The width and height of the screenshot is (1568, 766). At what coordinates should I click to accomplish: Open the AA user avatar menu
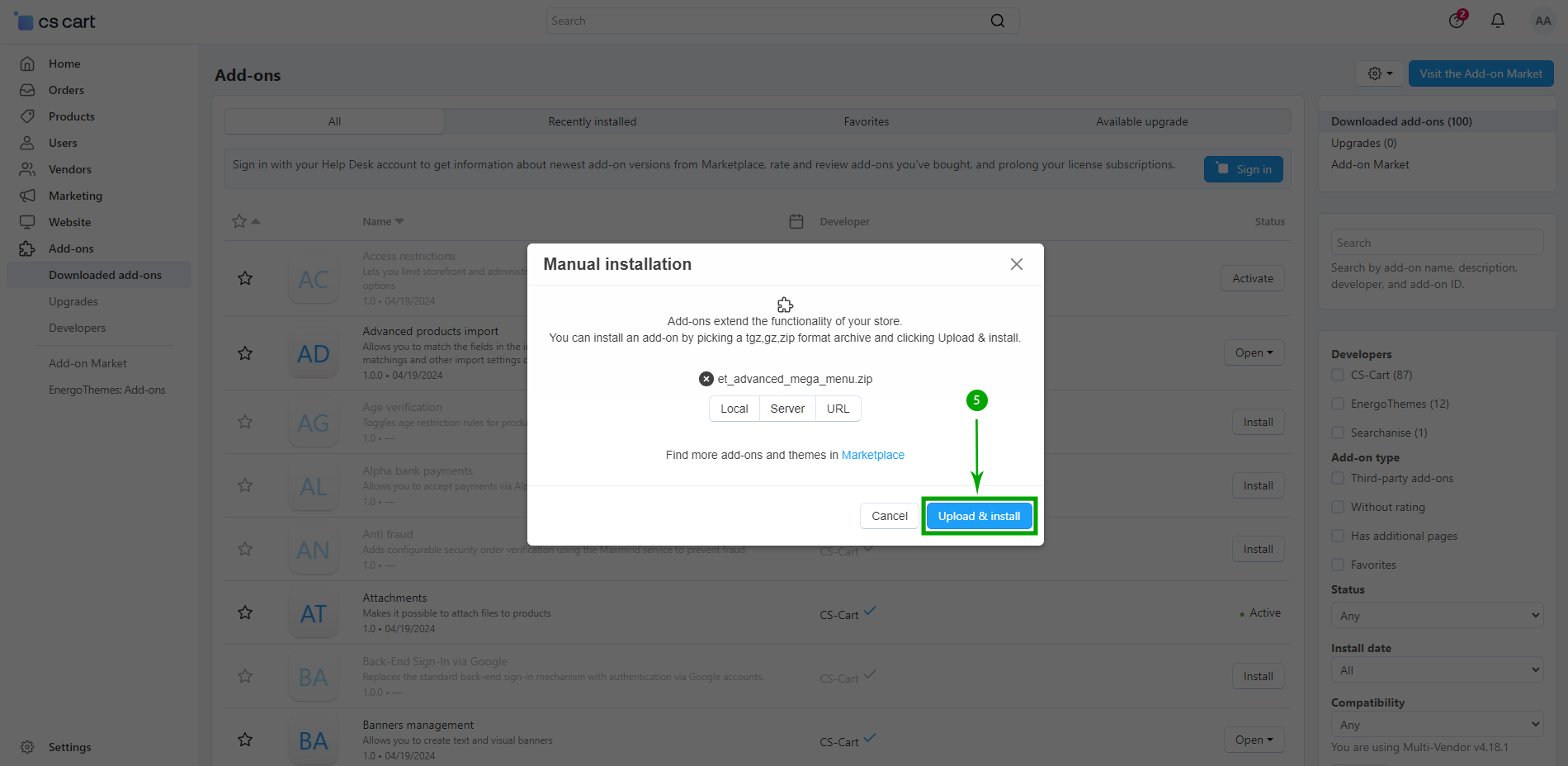click(1542, 21)
